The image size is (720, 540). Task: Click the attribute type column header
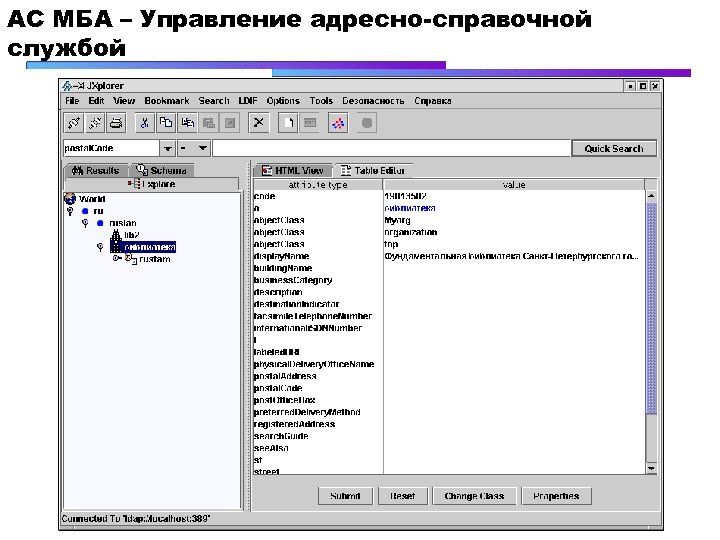pyautogui.click(x=318, y=185)
